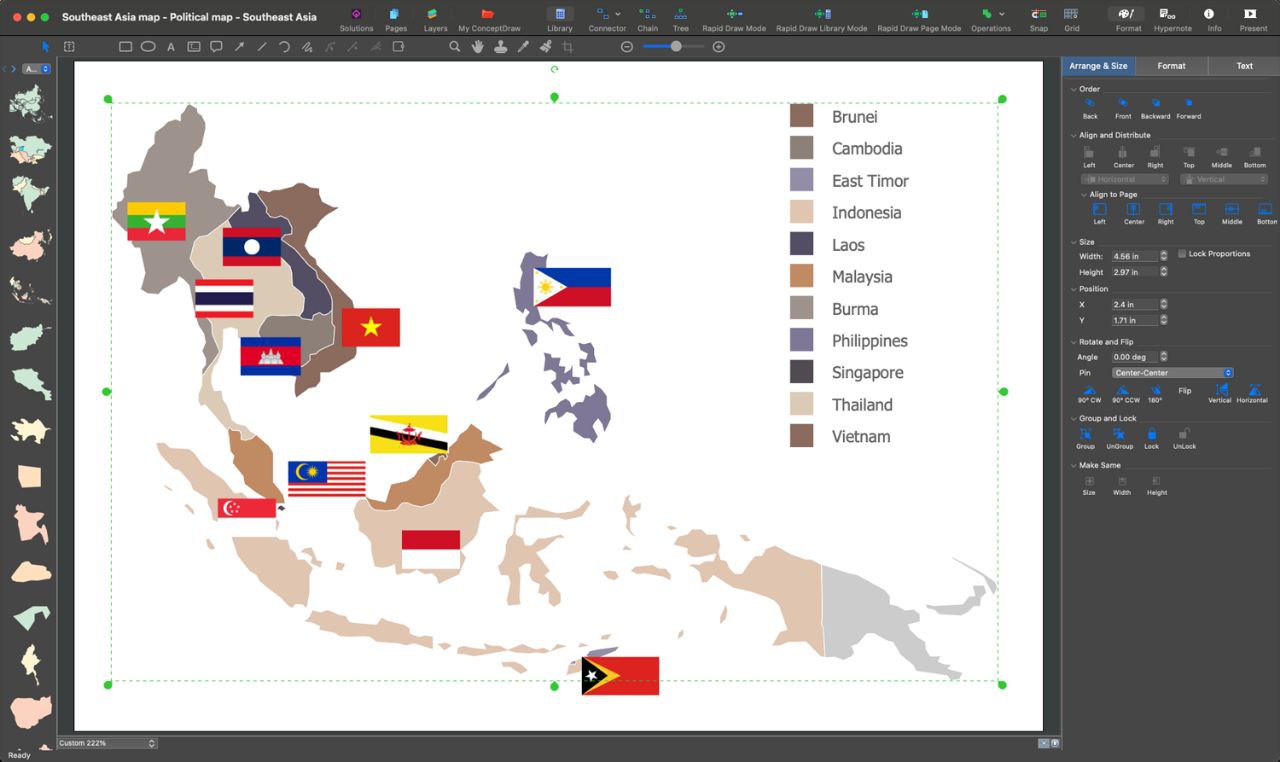Select the Ellipse shape tool
Viewport: 1280px width, 762px height.
[x=148, y=47]
